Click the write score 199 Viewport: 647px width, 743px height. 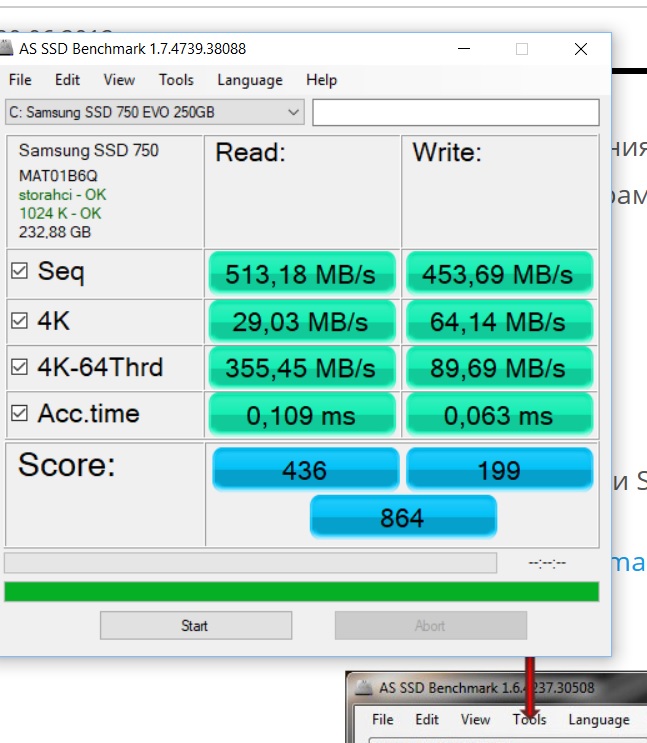click(x=500, y=469)
